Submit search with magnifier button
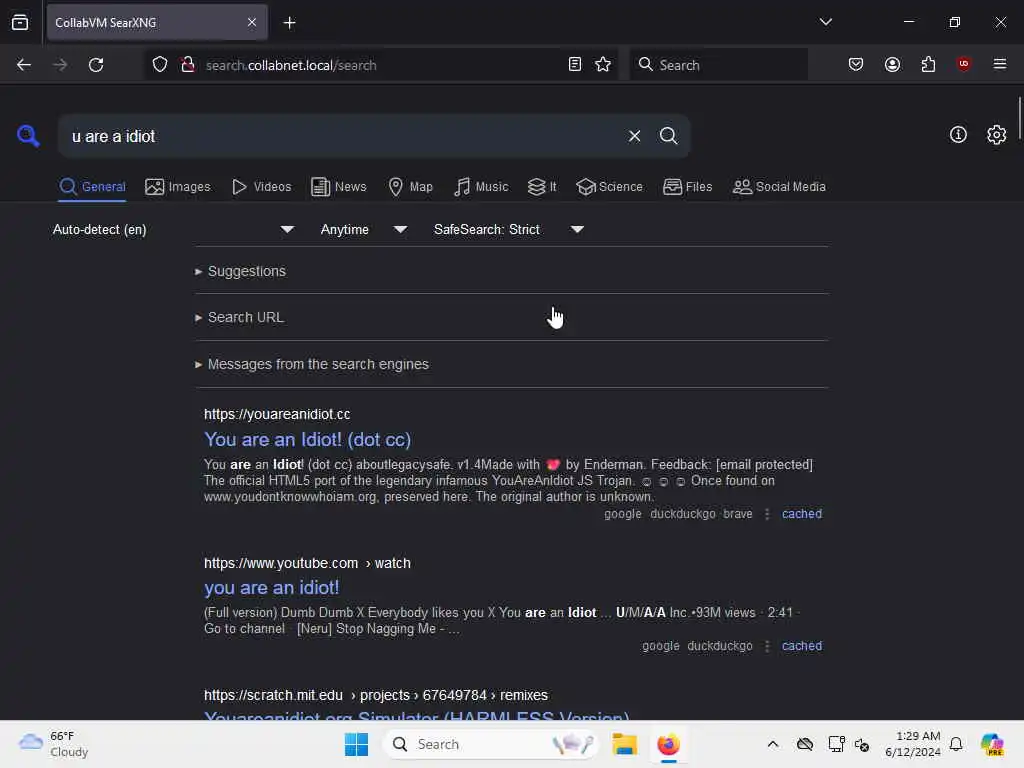 668,136
